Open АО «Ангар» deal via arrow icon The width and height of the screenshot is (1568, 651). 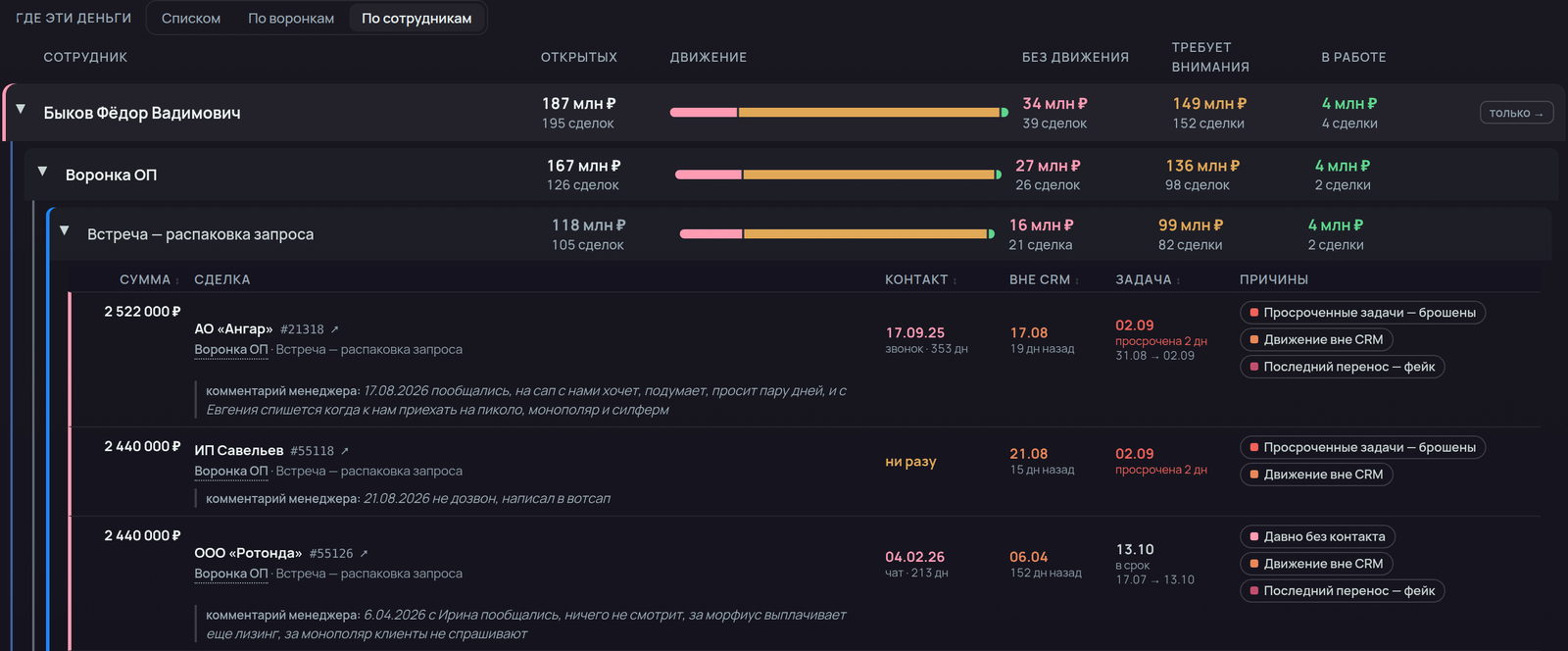point(334,329)
